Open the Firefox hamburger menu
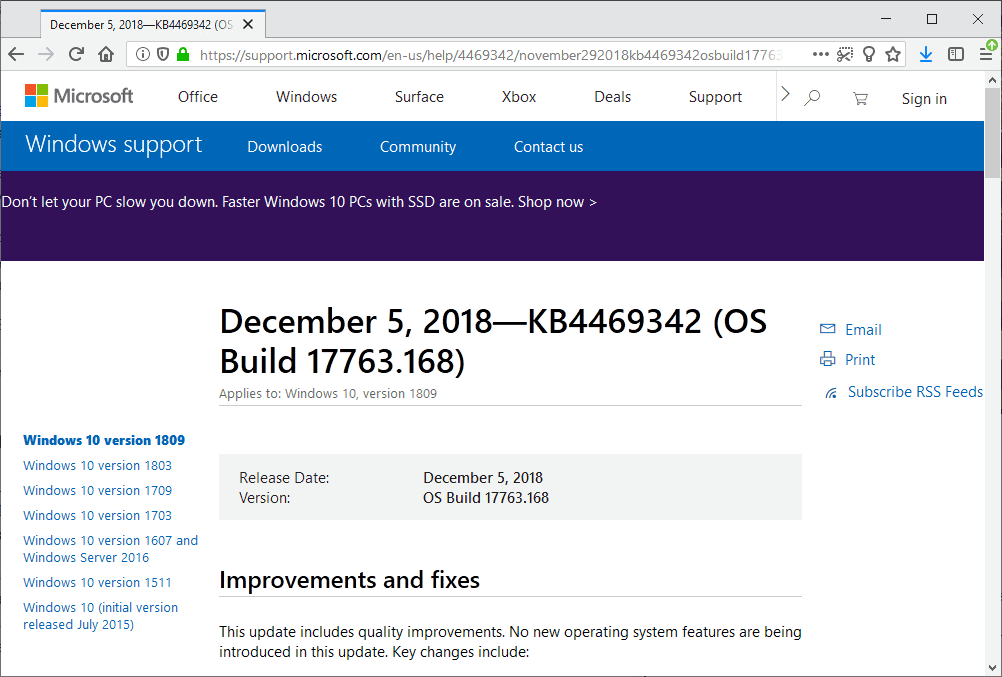The height and width of the screenshot is (677, 1002). point(986,54)
